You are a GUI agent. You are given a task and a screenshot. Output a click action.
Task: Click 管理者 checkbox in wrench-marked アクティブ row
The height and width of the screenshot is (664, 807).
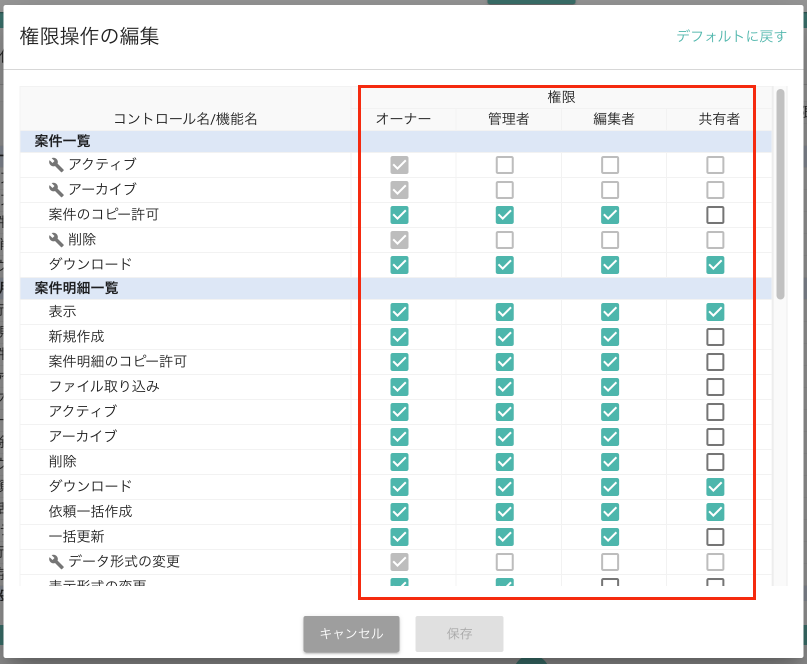pos(504,165)
